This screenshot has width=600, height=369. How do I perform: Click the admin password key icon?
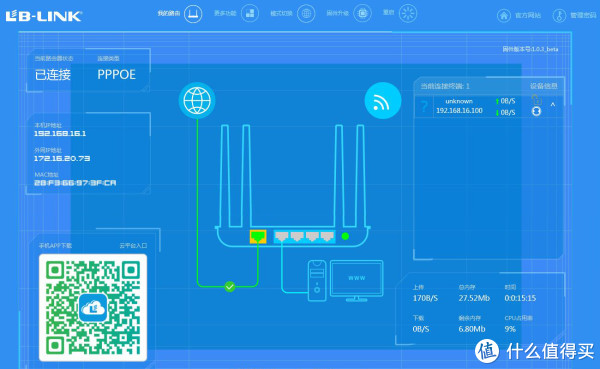(559, 16)
